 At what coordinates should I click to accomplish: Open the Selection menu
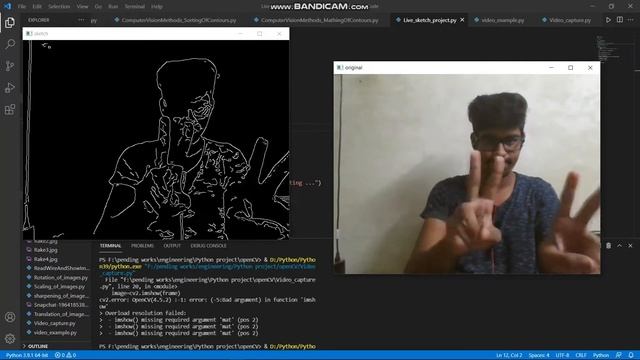click(59, 7)
